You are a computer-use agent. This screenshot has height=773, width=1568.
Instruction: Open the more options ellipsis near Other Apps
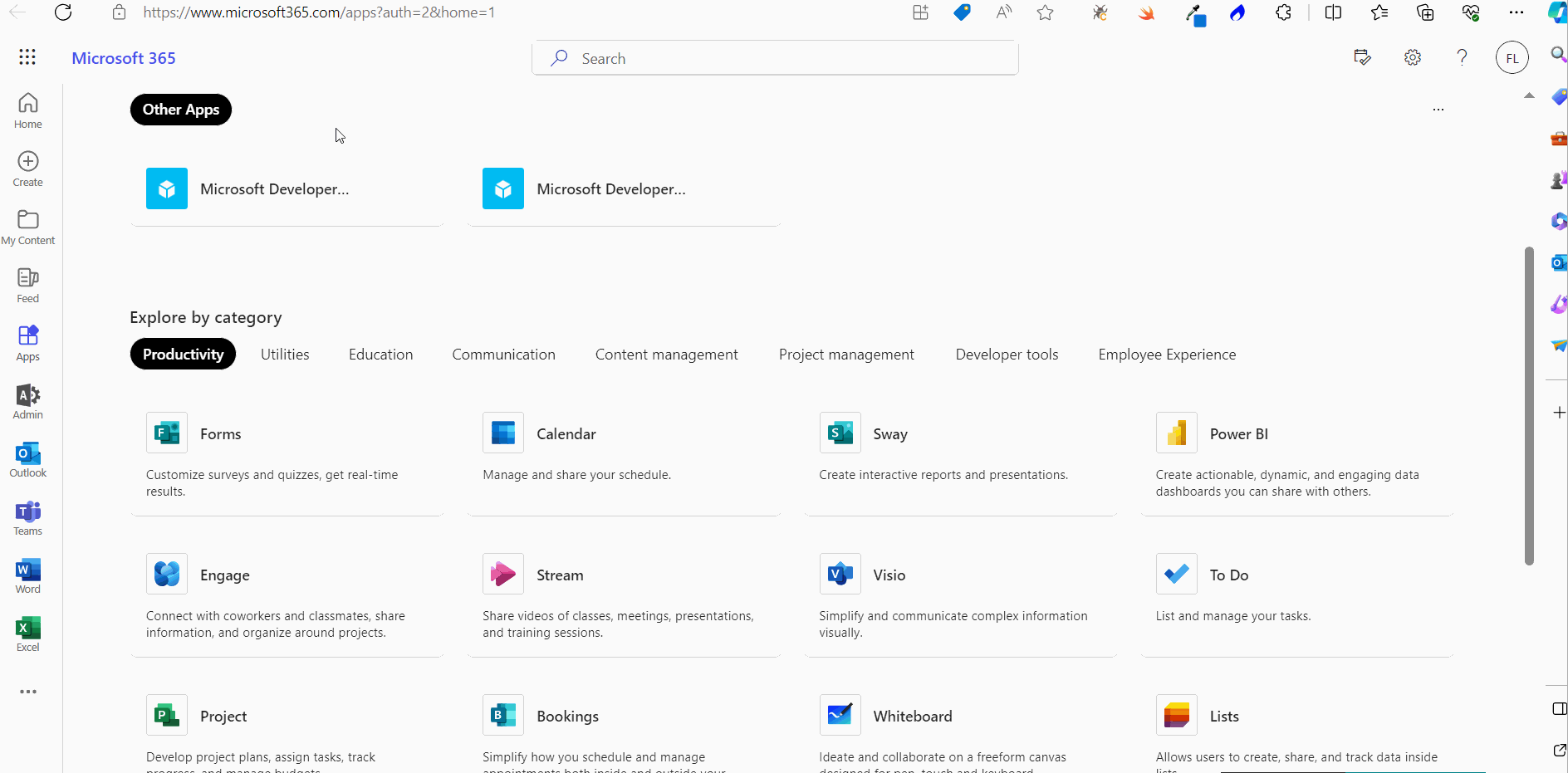pos(1438,110)
